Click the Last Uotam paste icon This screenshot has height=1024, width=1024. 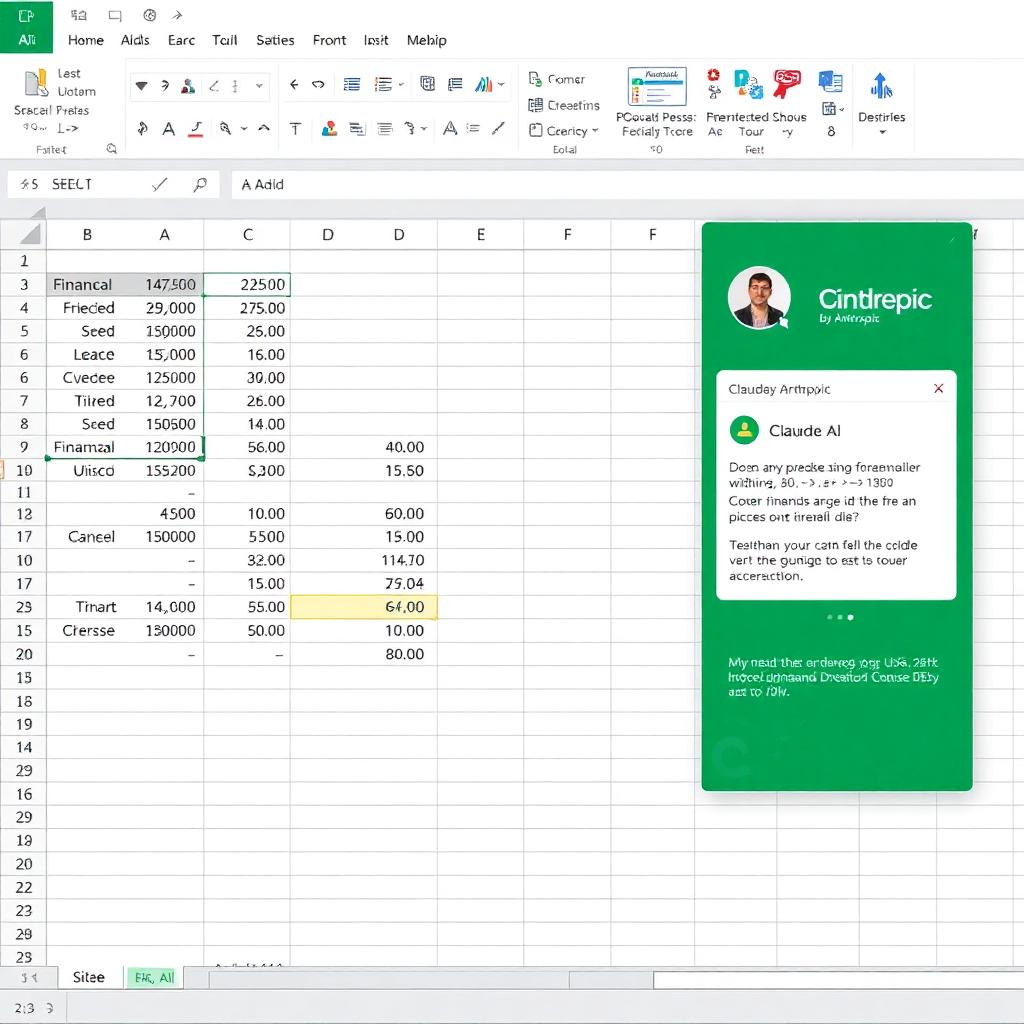pyautogui.click(x=37, y=84)
